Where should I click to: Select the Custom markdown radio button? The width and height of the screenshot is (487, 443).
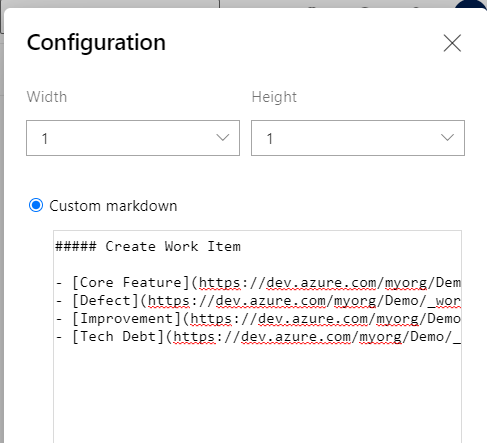[x=36, y=205]
